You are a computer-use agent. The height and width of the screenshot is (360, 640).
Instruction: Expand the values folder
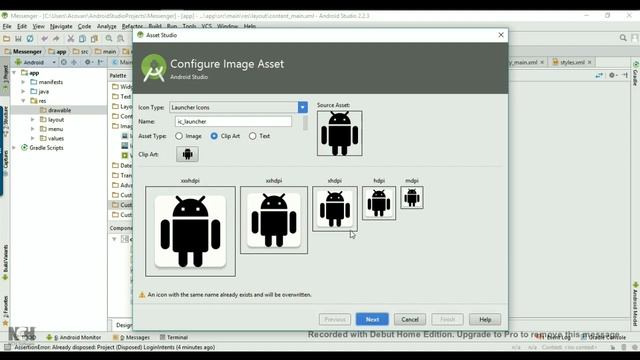click(x=33, y=138)
